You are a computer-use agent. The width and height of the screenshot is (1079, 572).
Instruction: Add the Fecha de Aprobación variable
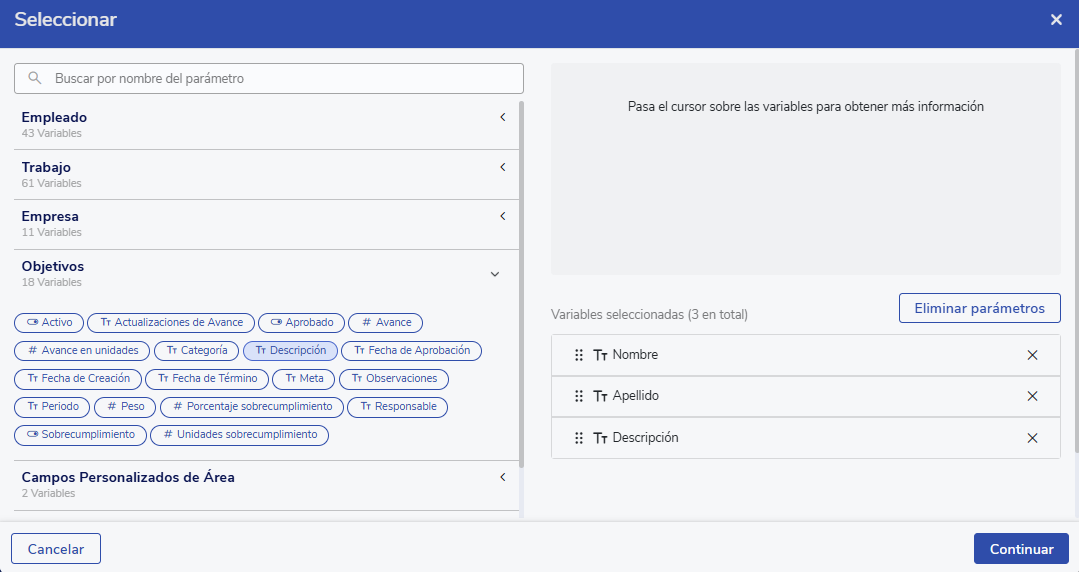411,350
